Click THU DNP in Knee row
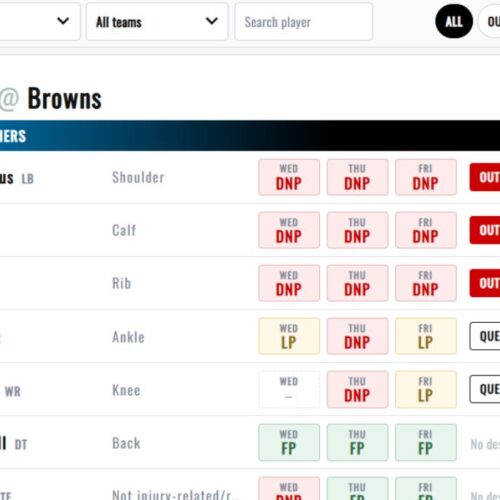 [357, 389]
